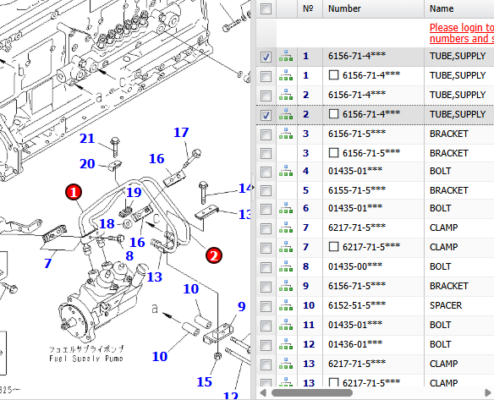The width and height of the screenshot is (494, 400).
Task: Click red callout marker 2 on the diagram
Action: point(214,256)
